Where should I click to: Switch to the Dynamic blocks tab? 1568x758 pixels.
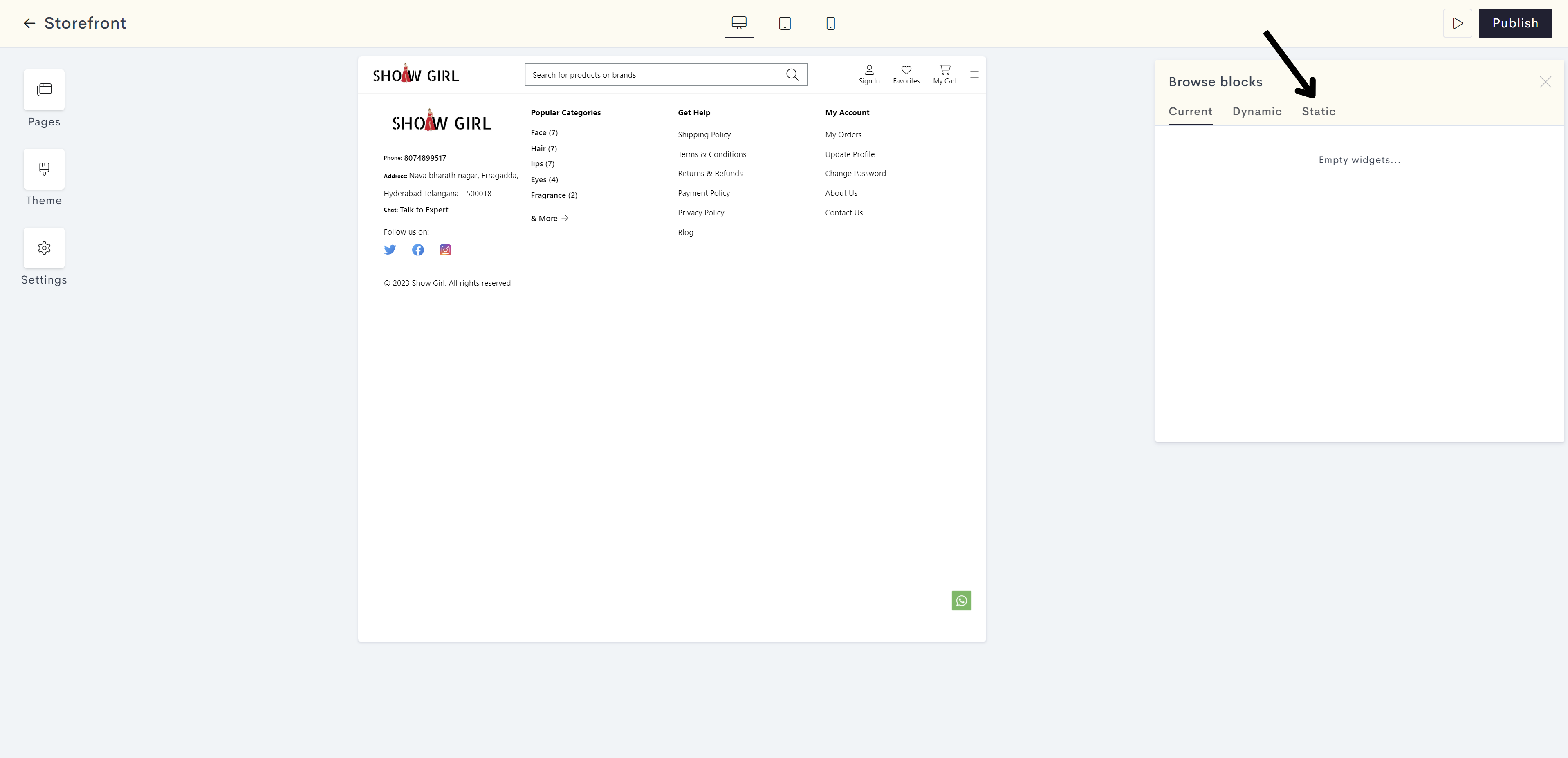tap(1257, 111)
